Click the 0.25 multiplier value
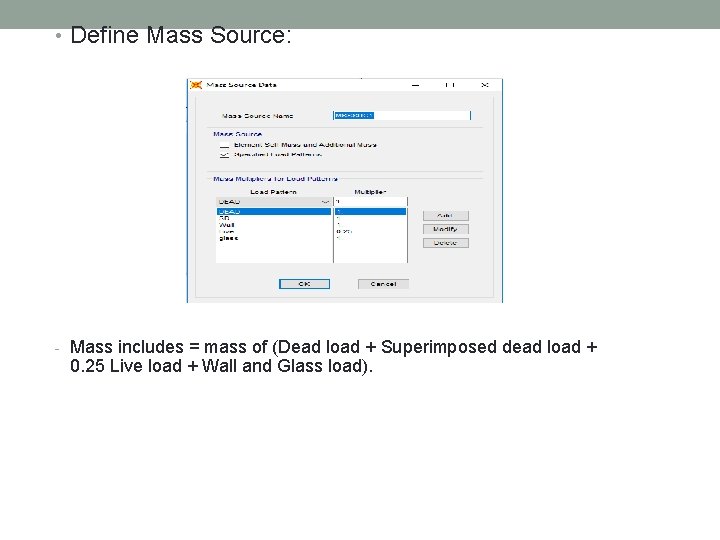This screenshot has height=540, width=720. [x=344, y=232]
